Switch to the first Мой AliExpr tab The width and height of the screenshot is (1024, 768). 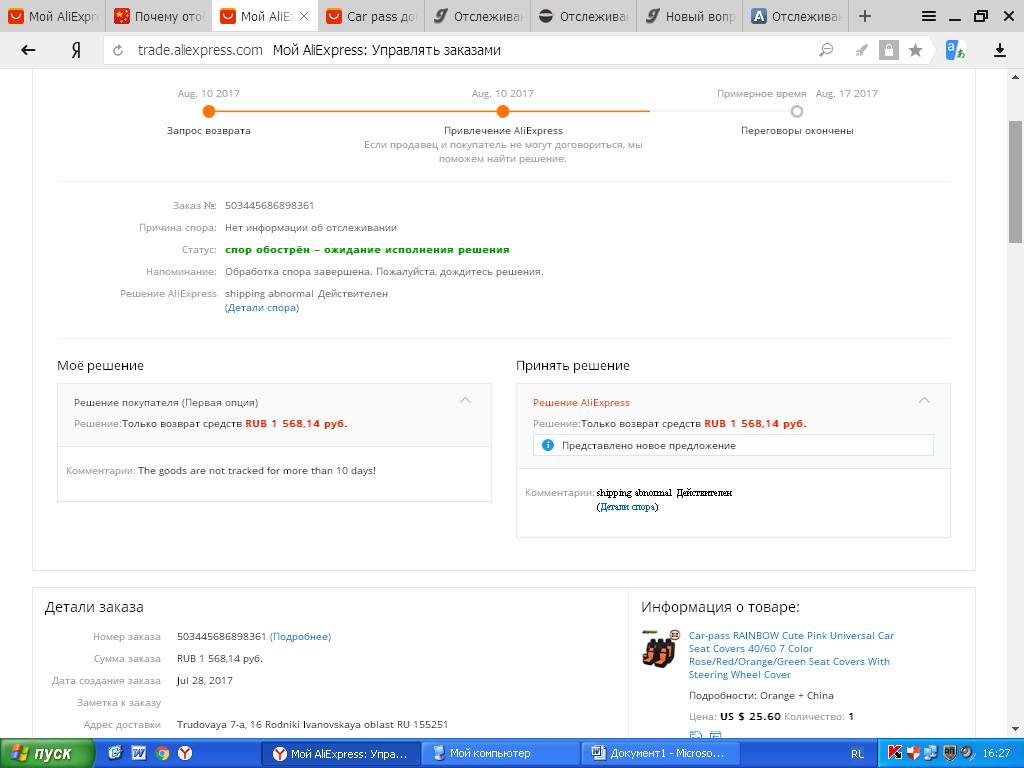[x=53, y=16]
